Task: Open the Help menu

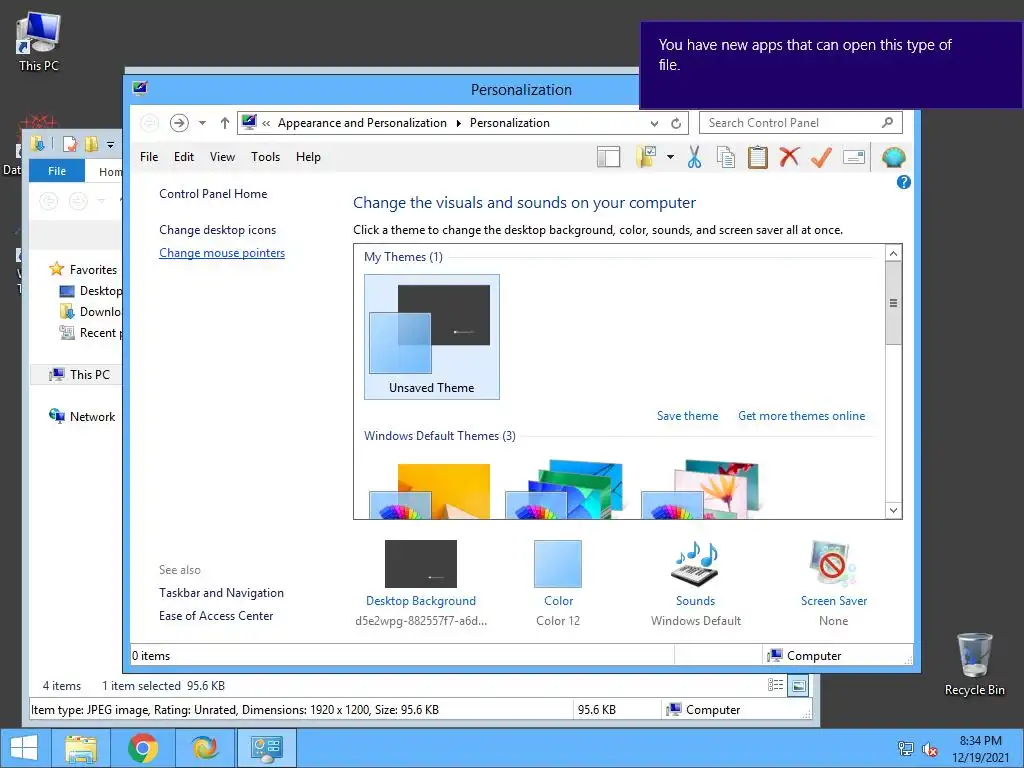Action: [308, 157]
